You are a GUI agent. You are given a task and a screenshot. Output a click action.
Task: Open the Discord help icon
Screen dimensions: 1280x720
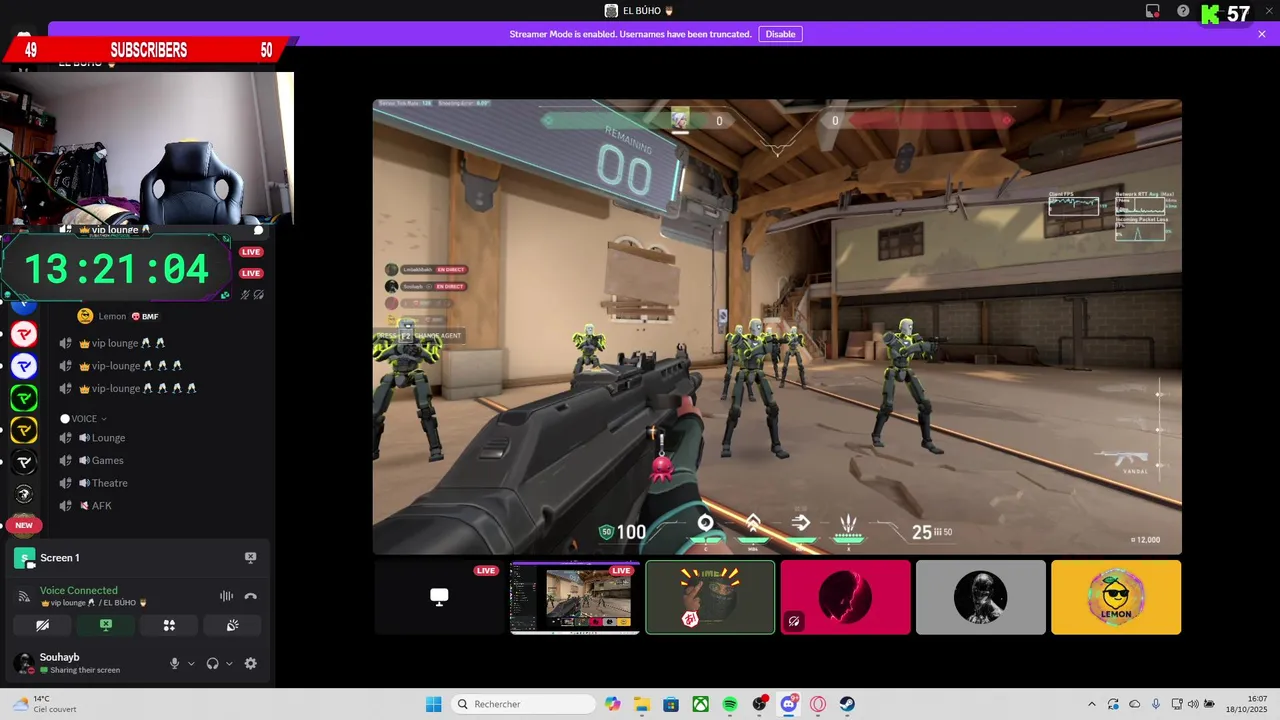(1183, 11)
